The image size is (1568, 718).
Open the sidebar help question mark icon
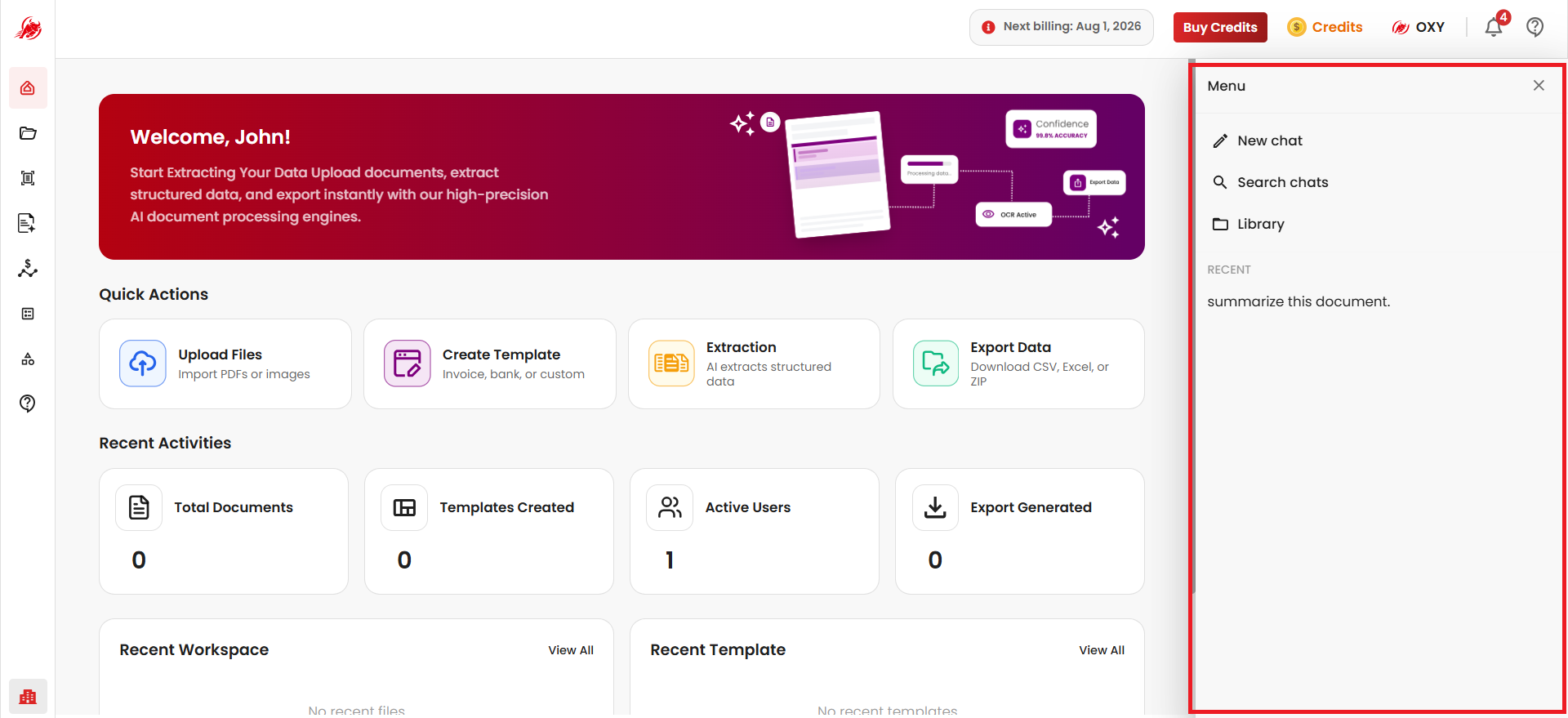(x=28, y=404)
